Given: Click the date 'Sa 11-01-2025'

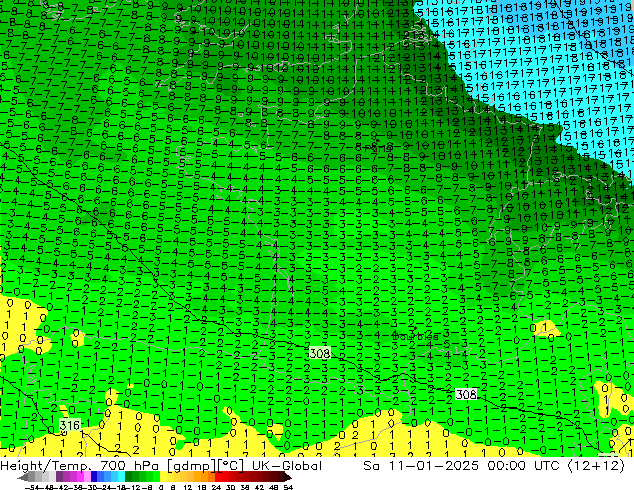Looking at the screenshot, I should [421, 466].
